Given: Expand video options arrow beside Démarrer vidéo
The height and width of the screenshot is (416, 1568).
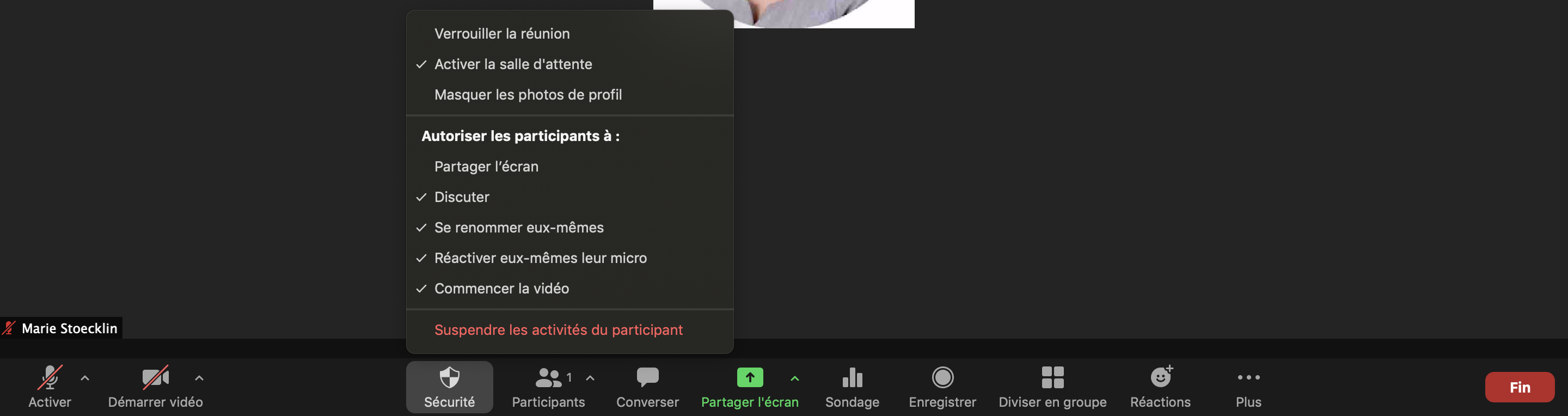Looking at the screenshot, I should (199, 378).
